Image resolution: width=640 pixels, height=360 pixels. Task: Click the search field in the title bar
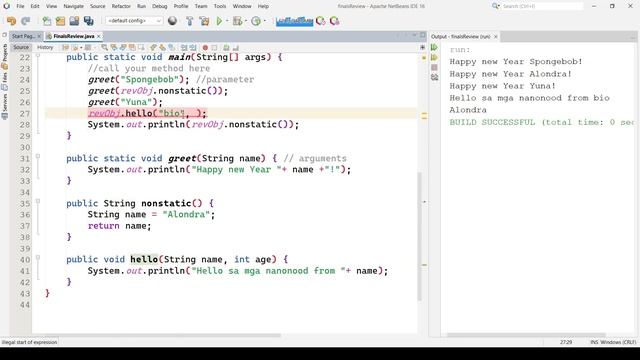[542, 6]
